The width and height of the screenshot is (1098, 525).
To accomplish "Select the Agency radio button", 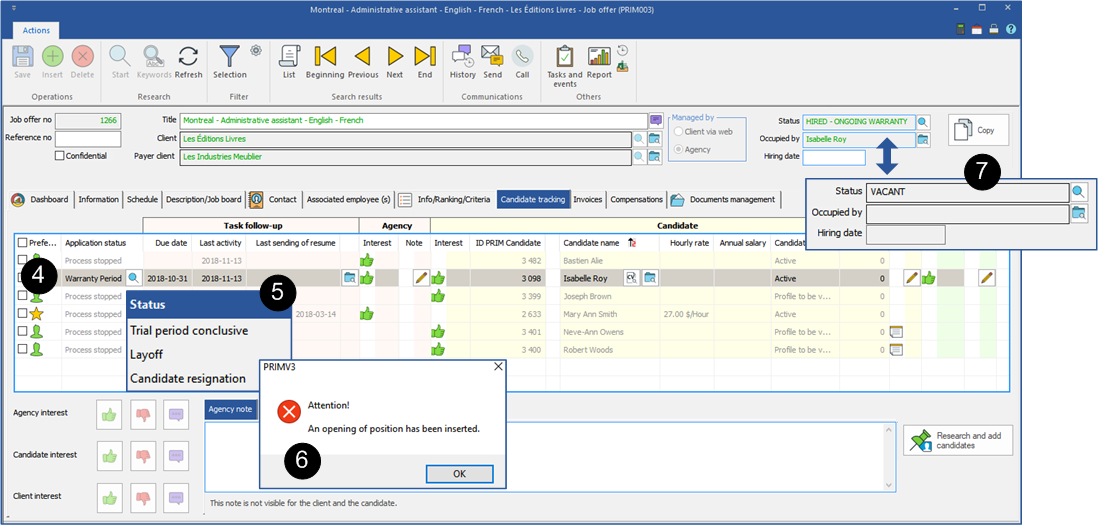I will coord(678,149).
